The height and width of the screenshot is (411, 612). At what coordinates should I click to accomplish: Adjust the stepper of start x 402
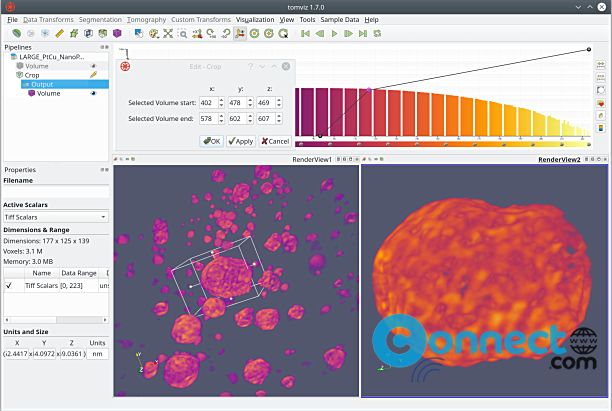click(221, 103)
